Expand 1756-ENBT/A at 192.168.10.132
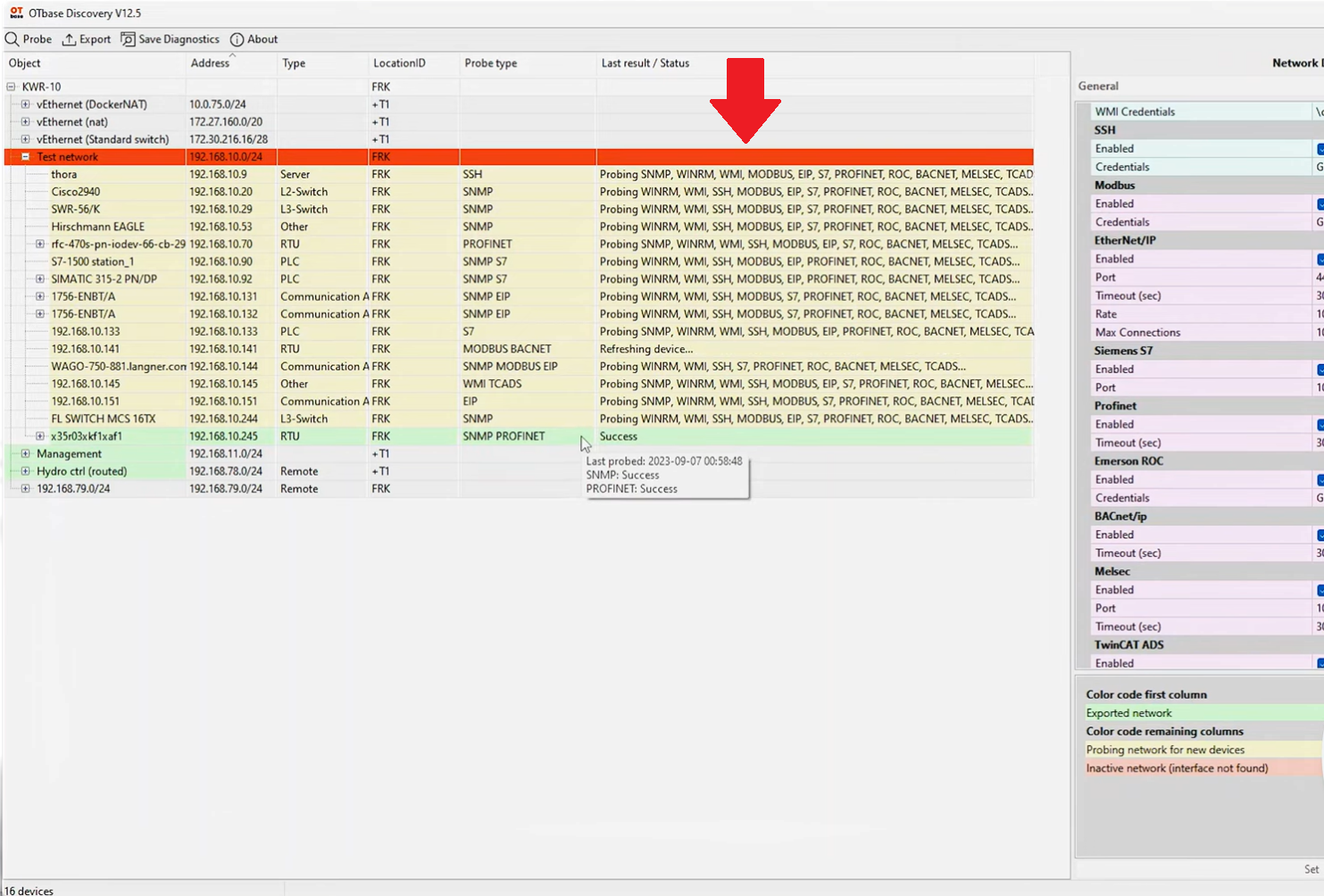Screen dimensions: 1324x896 [x=40, y=314]
